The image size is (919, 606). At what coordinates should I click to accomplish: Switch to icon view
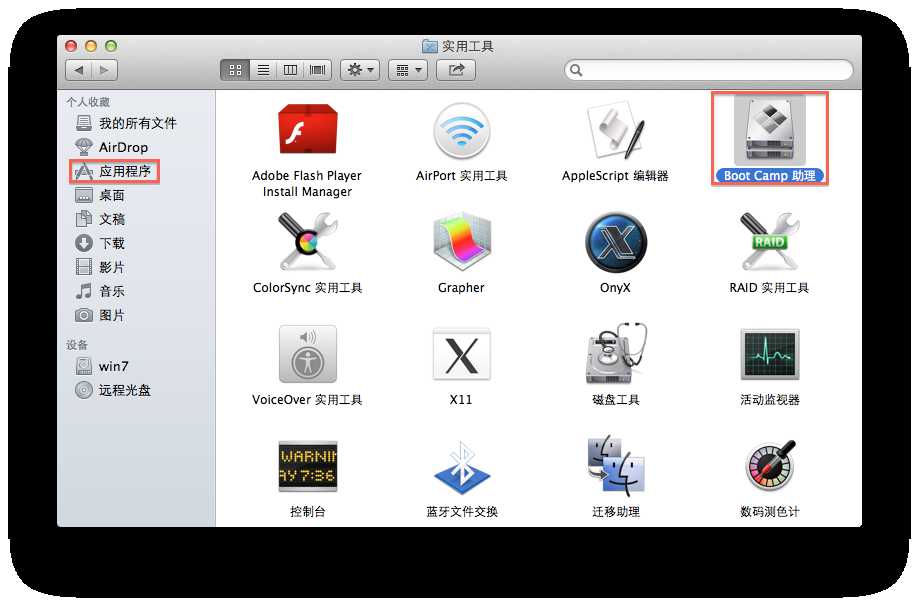point(235,70)
